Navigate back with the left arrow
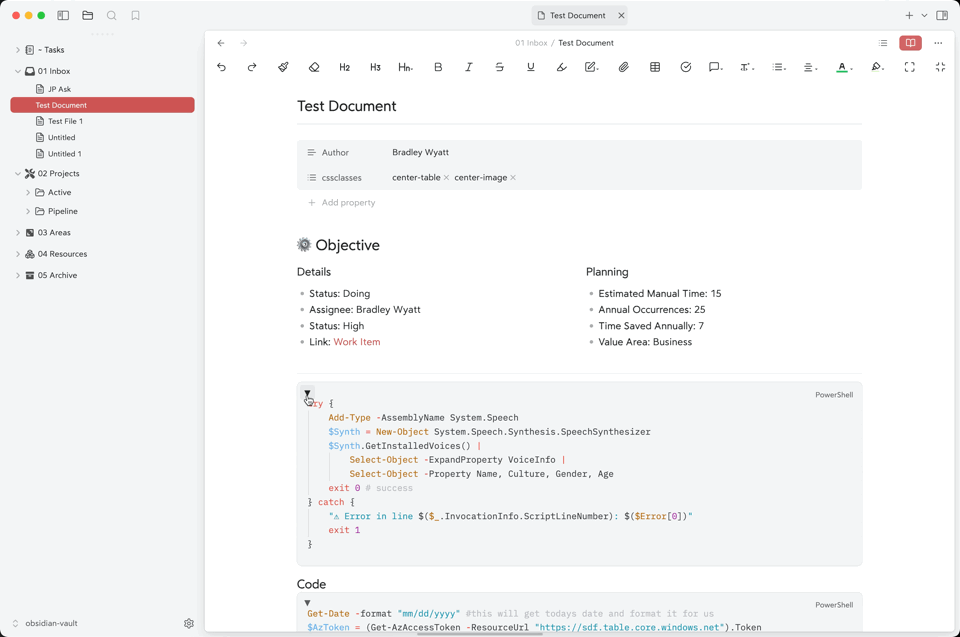960x637 pixels. click(221, 43)
